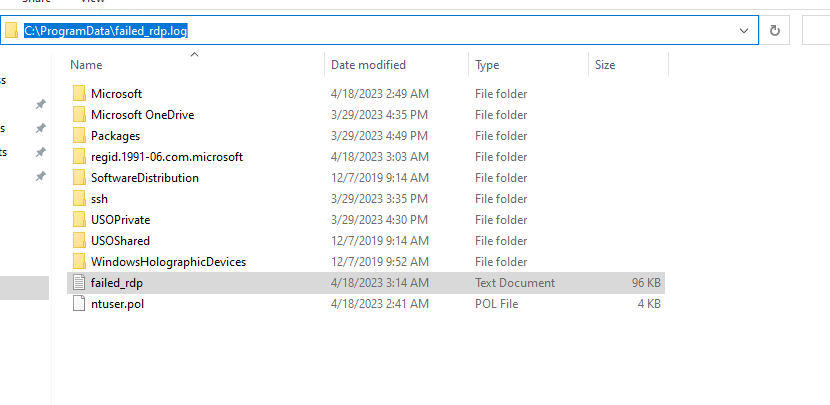Click the 4/18/2023 2:49 AM date cell
Image resolution: width=830 pixels, height=405 pixels.
click(380, 94)
